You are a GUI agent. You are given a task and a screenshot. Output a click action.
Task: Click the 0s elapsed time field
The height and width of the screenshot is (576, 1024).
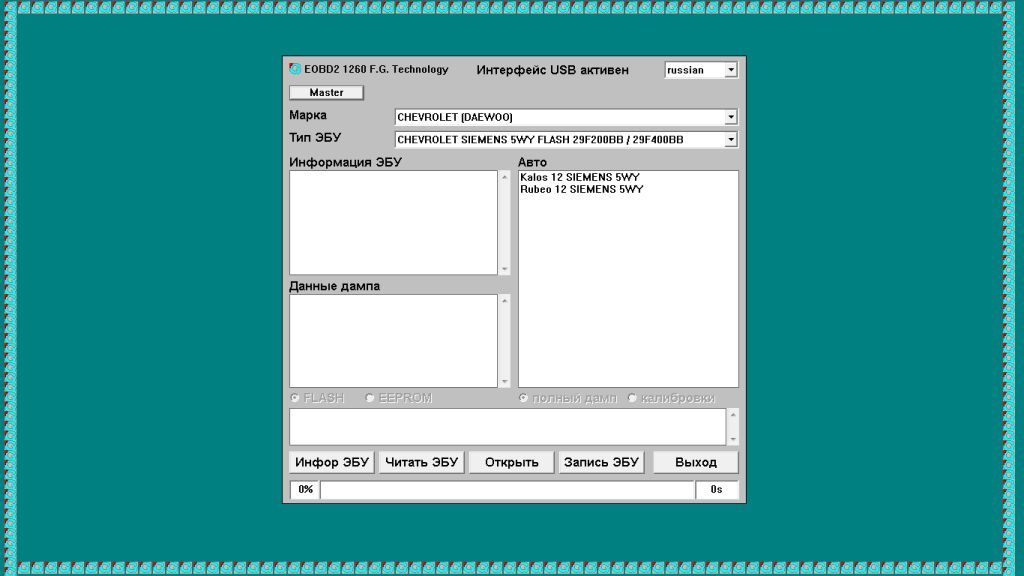pyautogui.click(x=716, y=490)
